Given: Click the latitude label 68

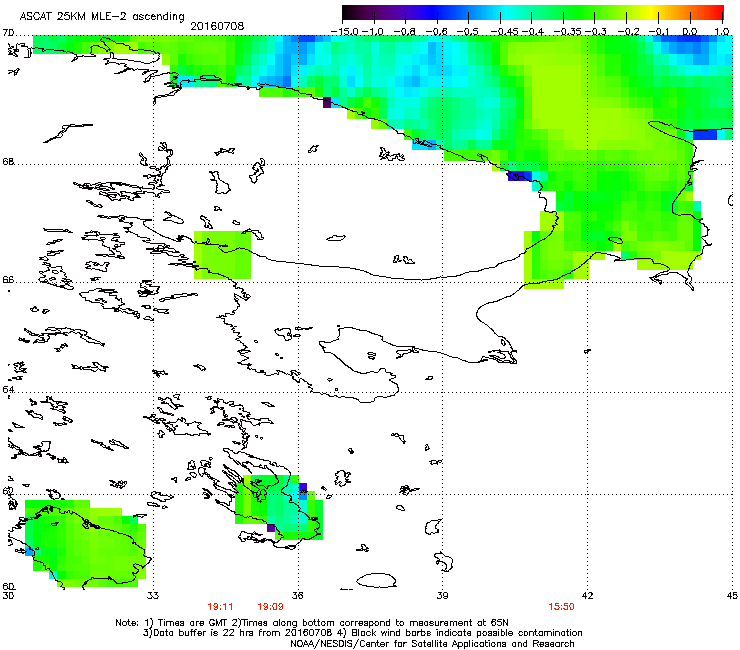Looking at the screenshot, I should pos(8,162).
